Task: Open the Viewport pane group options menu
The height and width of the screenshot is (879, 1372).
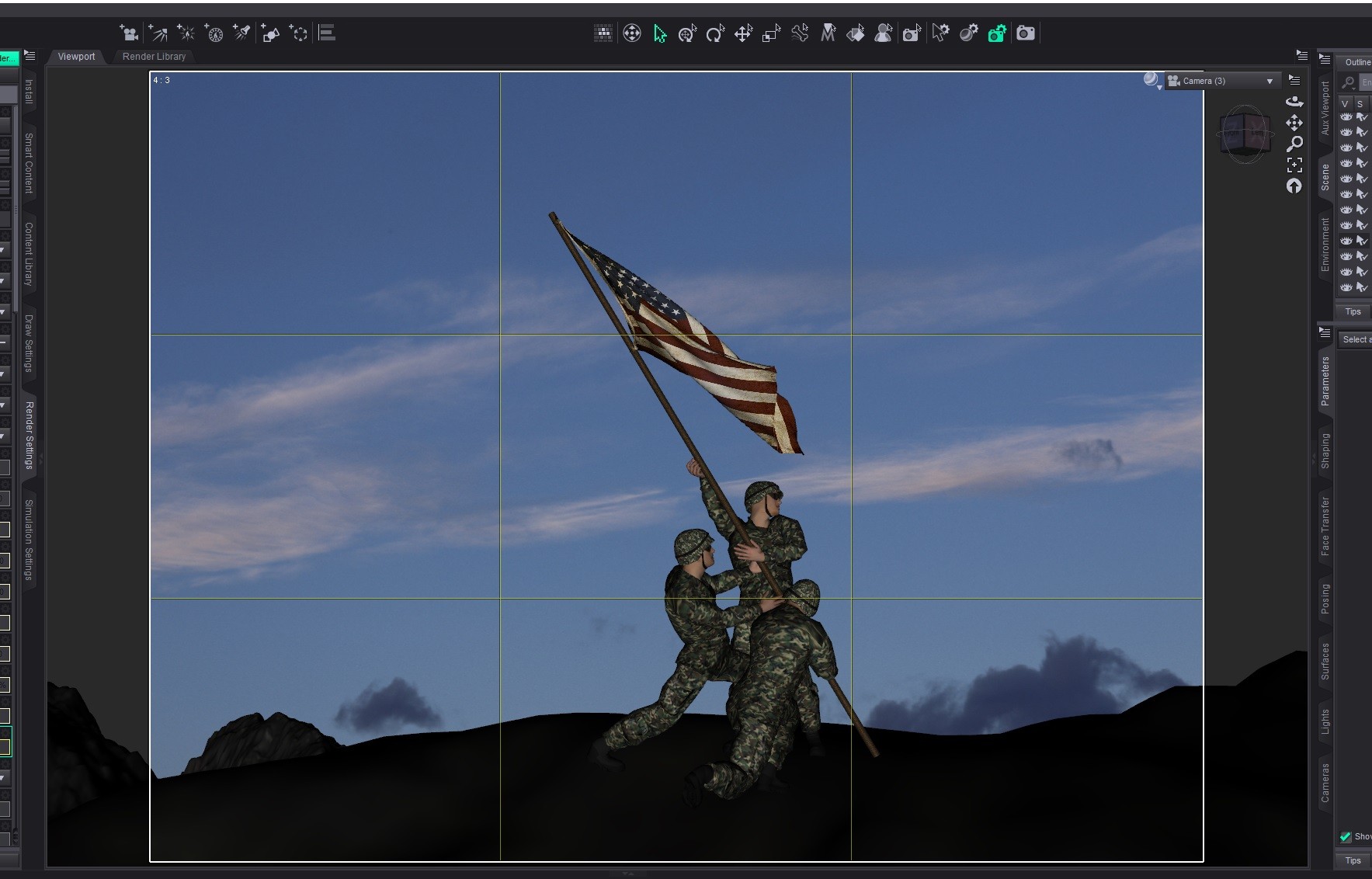Action: pos(1302,54)
